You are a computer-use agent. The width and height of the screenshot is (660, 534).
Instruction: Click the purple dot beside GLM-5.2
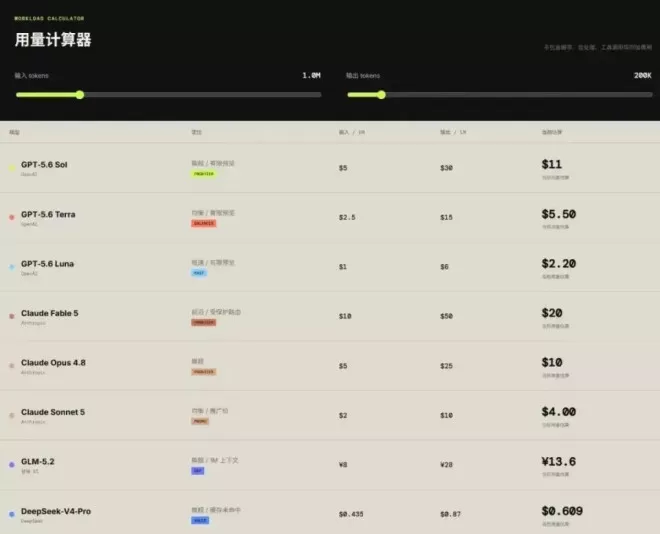pos(12,465)
